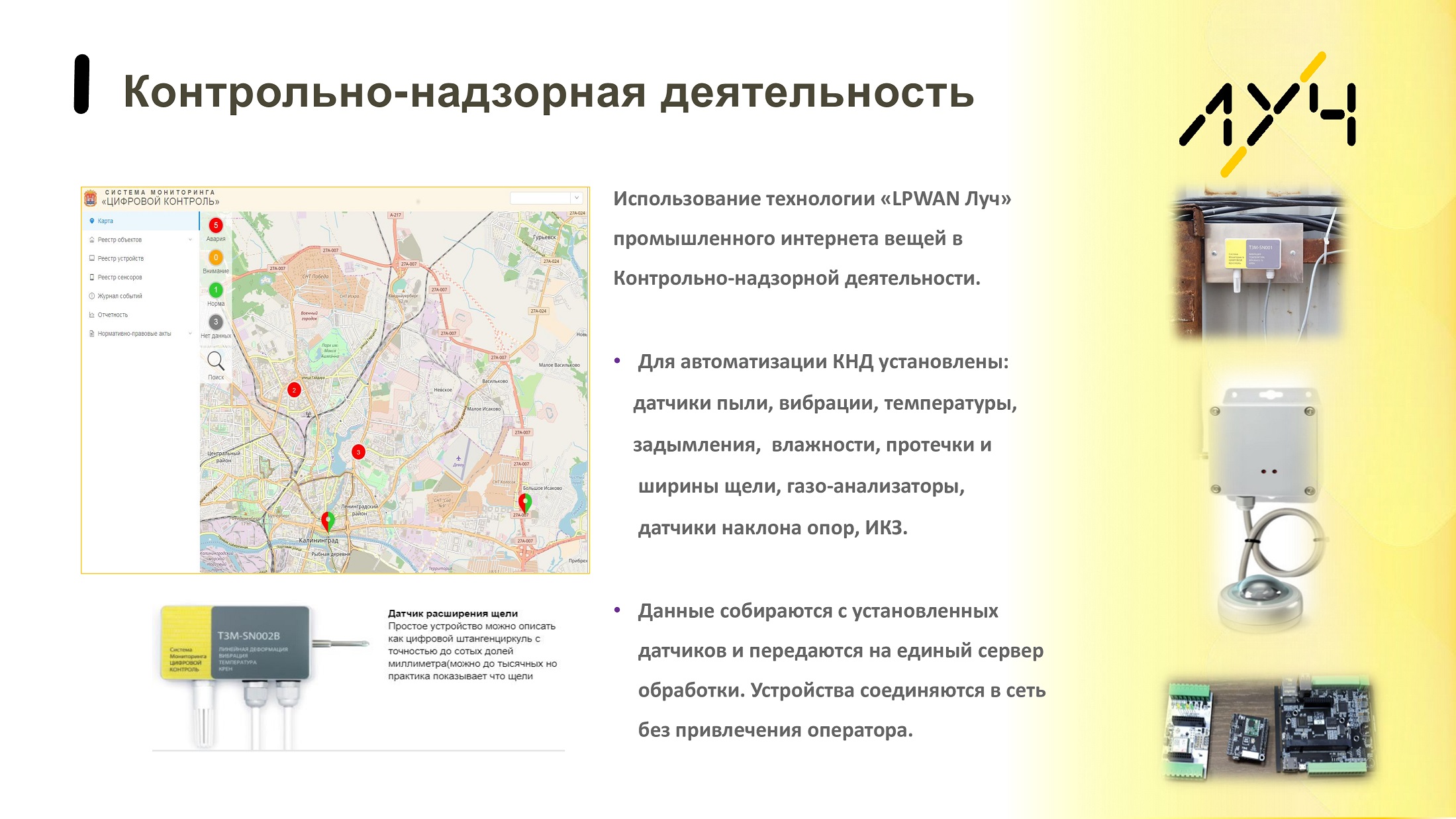
Task: Open Нормативно-правовые акты in the sidebar
Action: point(140,334)
